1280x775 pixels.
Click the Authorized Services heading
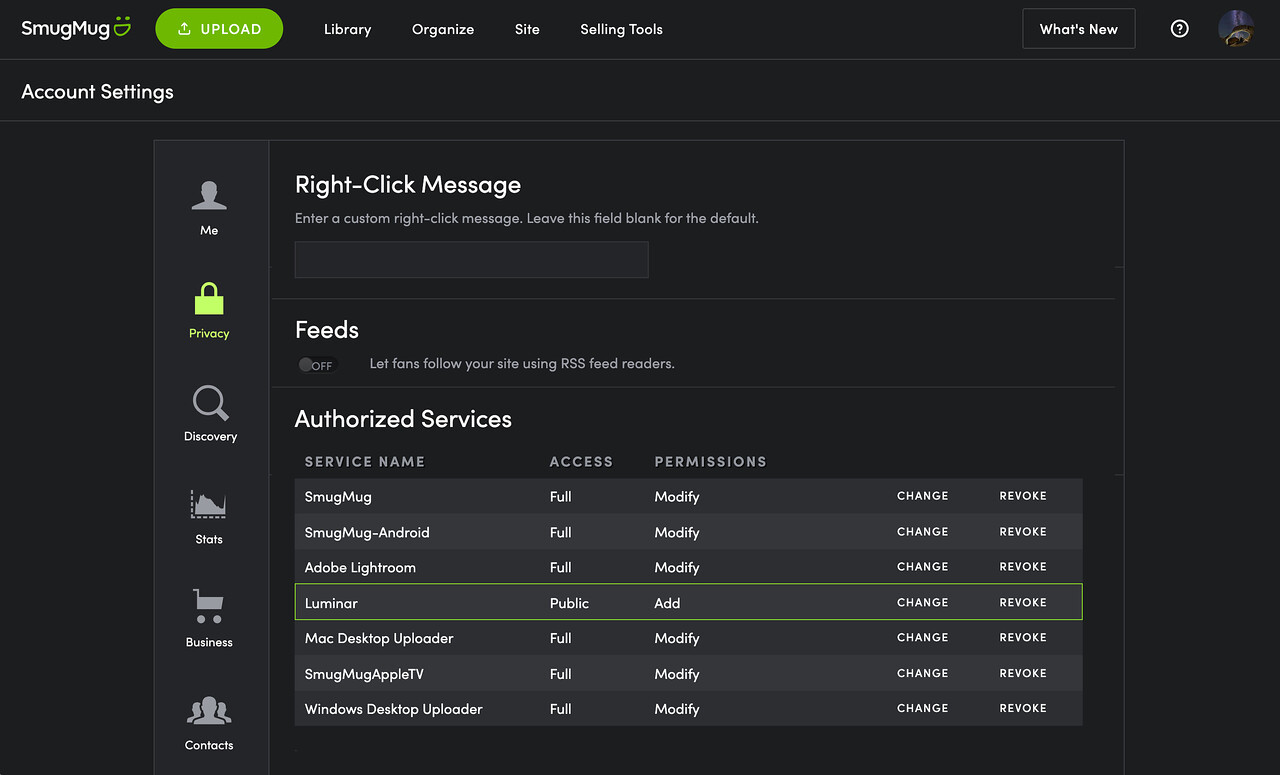tap(403, 419)
